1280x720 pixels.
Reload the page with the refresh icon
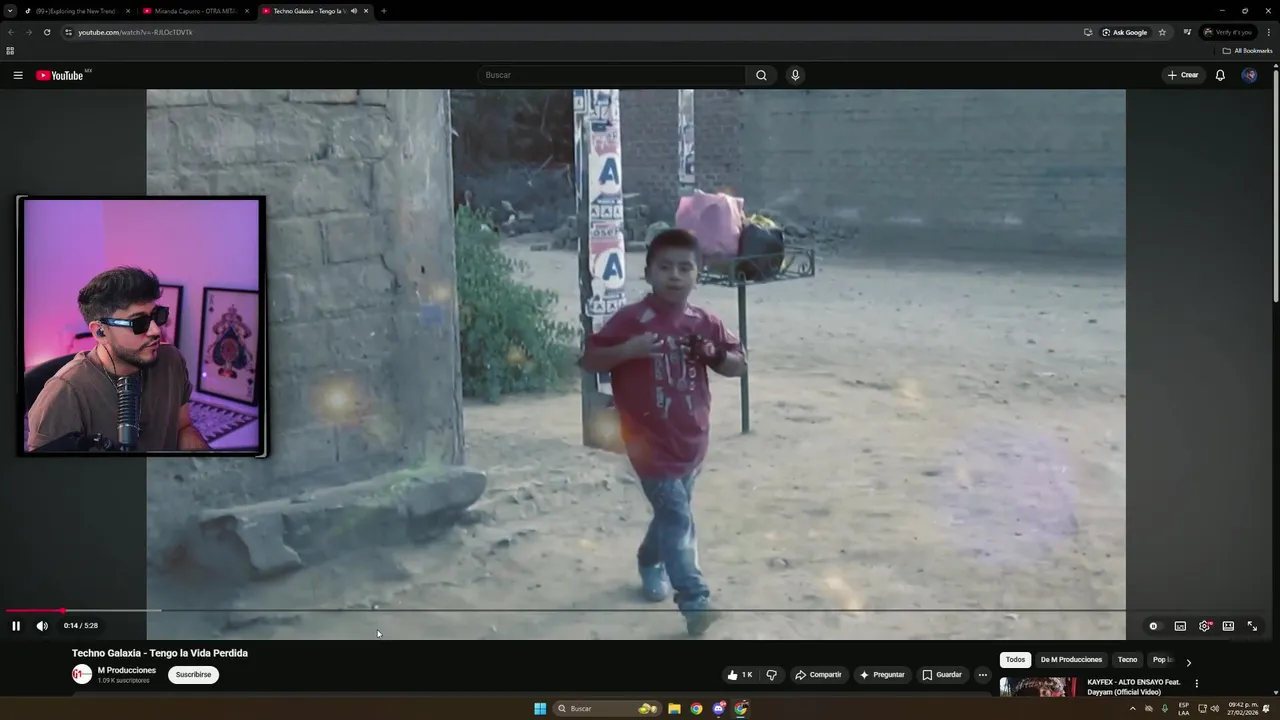[46, 32]
